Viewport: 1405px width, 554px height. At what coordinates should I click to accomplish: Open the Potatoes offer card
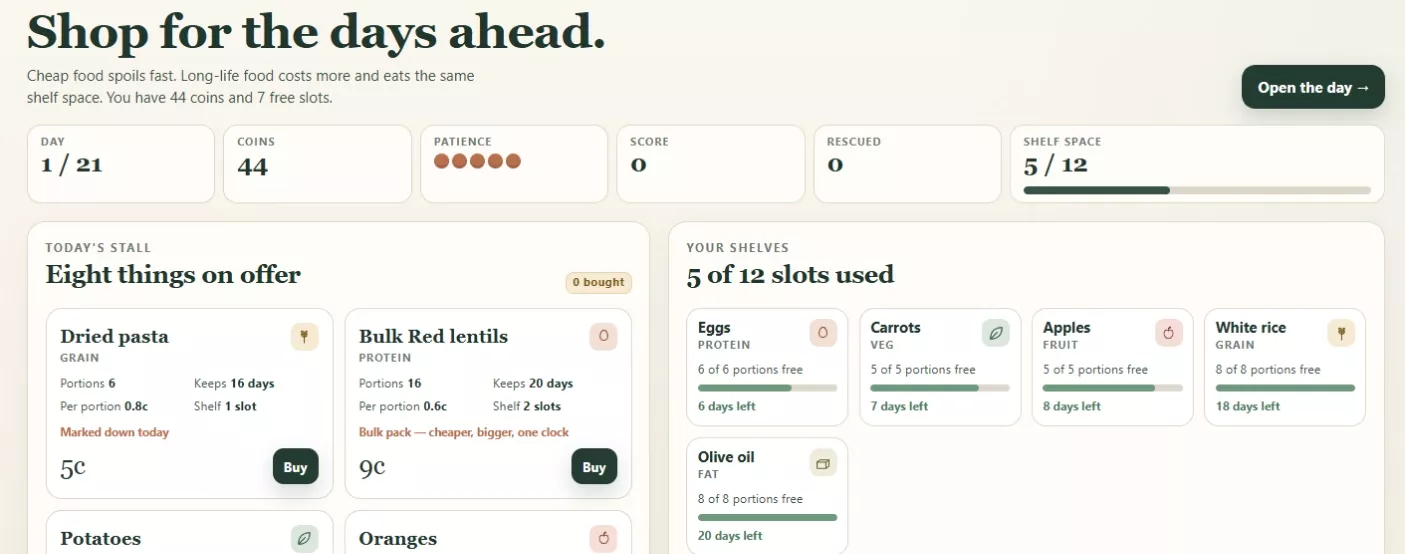point(189,533)
